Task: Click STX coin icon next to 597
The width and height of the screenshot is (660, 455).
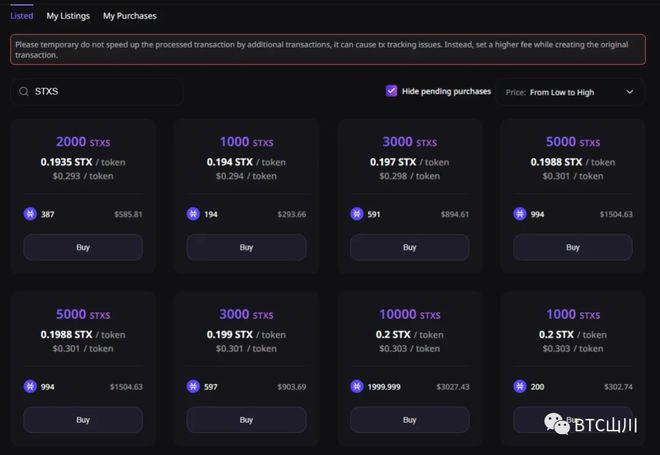Action: coord(193,386)
